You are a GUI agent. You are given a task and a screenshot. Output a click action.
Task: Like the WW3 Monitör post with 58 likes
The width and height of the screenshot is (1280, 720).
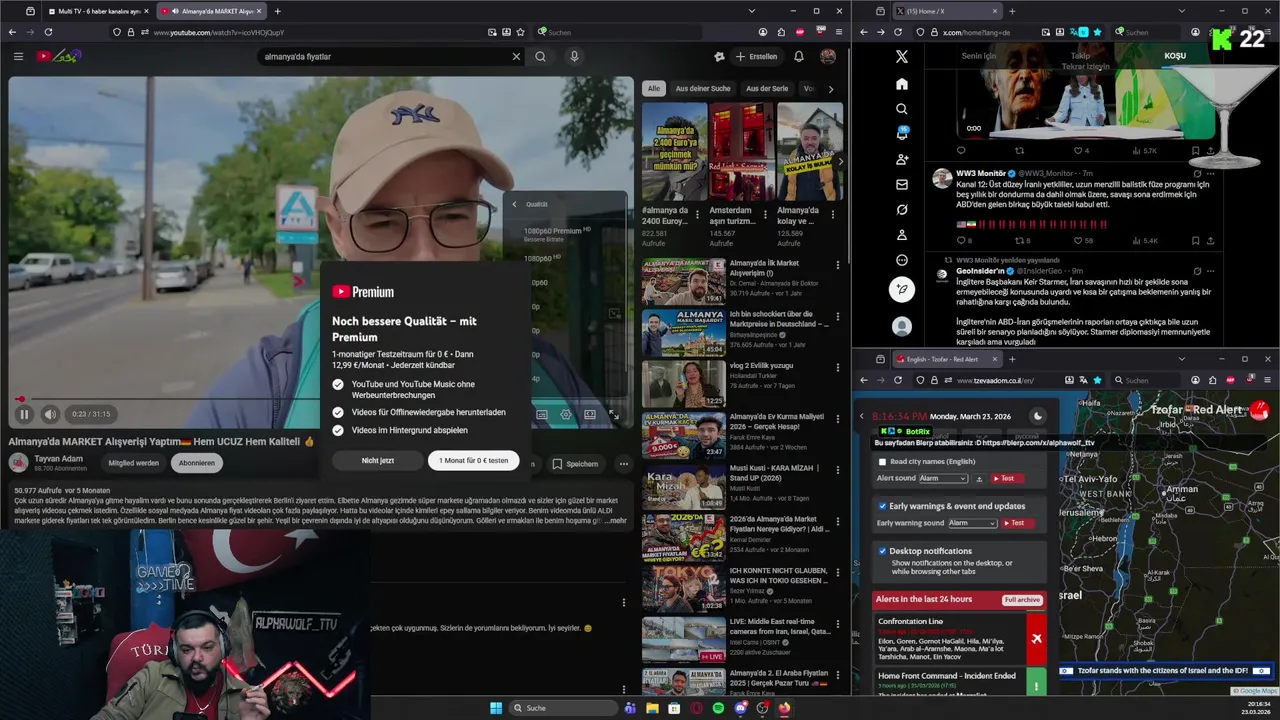[x=1081, y=240]
